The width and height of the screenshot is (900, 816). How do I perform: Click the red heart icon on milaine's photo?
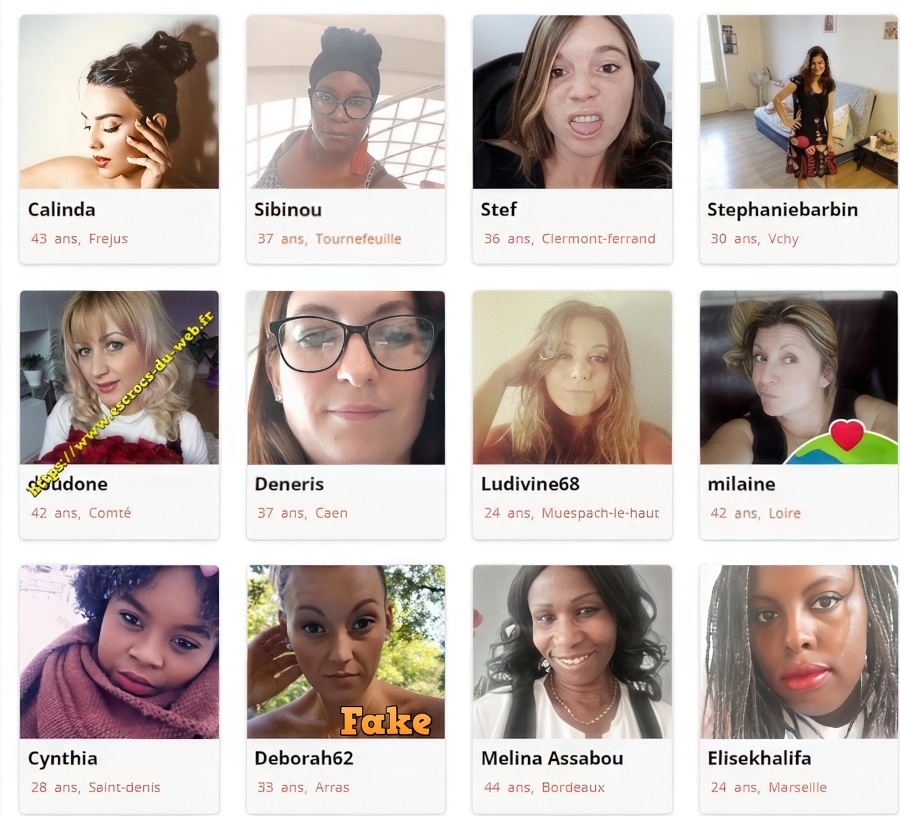(847, 434)
